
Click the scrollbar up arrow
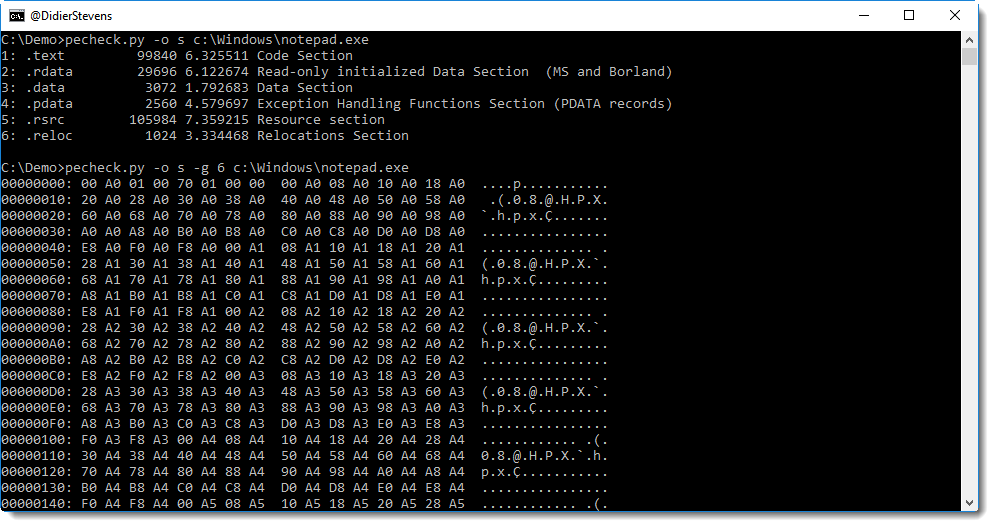(x=969, y=40)
